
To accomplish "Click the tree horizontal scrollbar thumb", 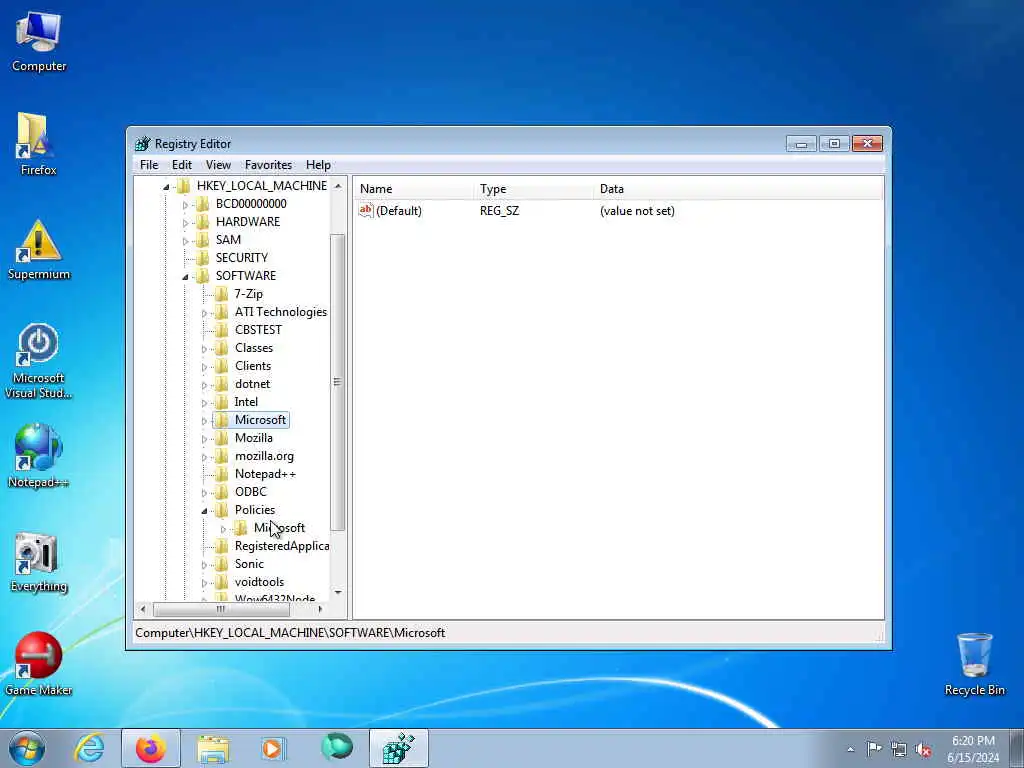I will click(x=221, y=609).
